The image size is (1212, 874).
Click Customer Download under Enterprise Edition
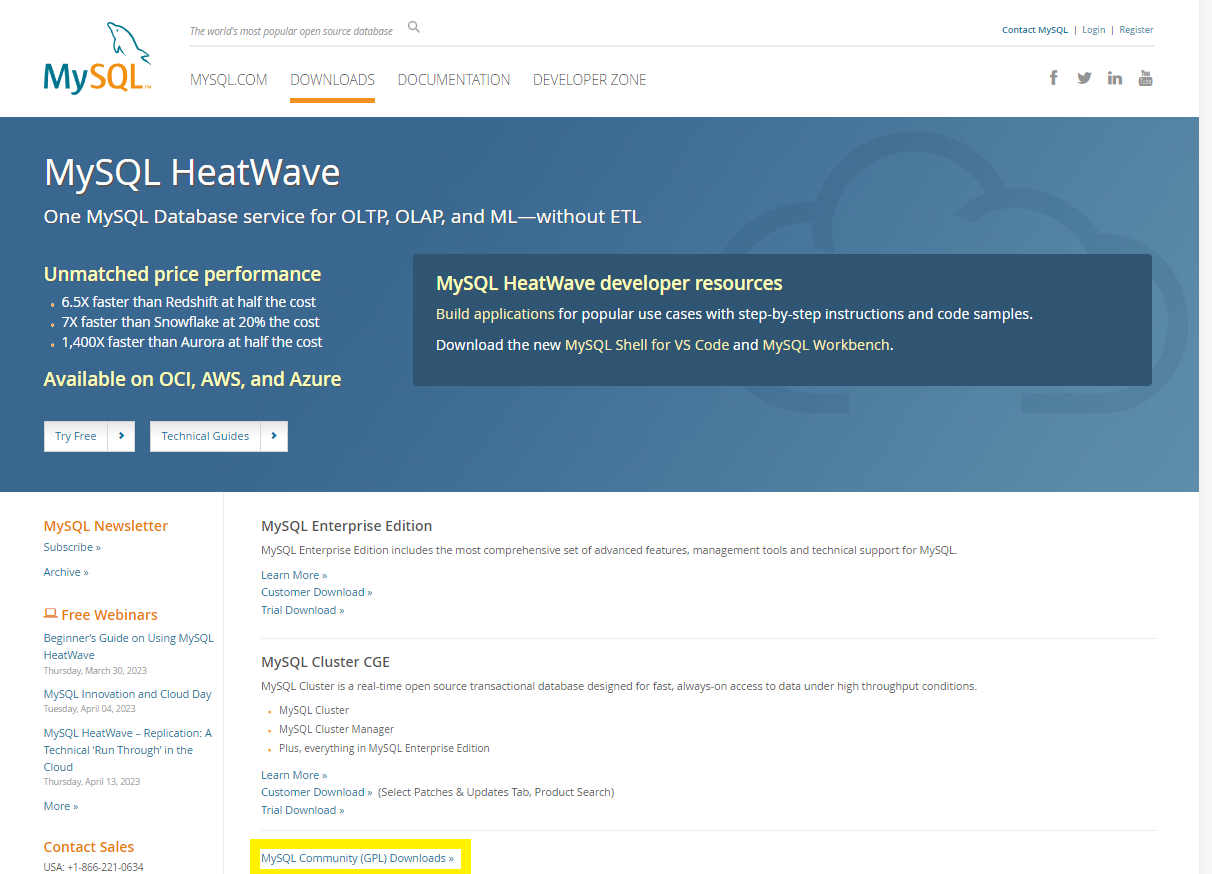pyautogui.click(x=316, y=592)
